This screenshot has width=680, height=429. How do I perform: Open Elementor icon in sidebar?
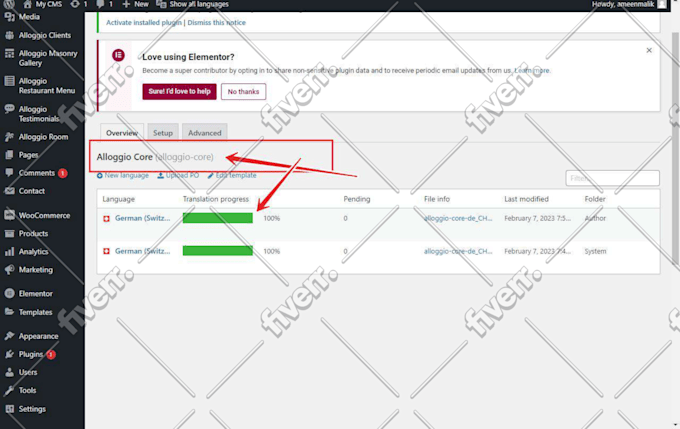[x=9, y=294]
